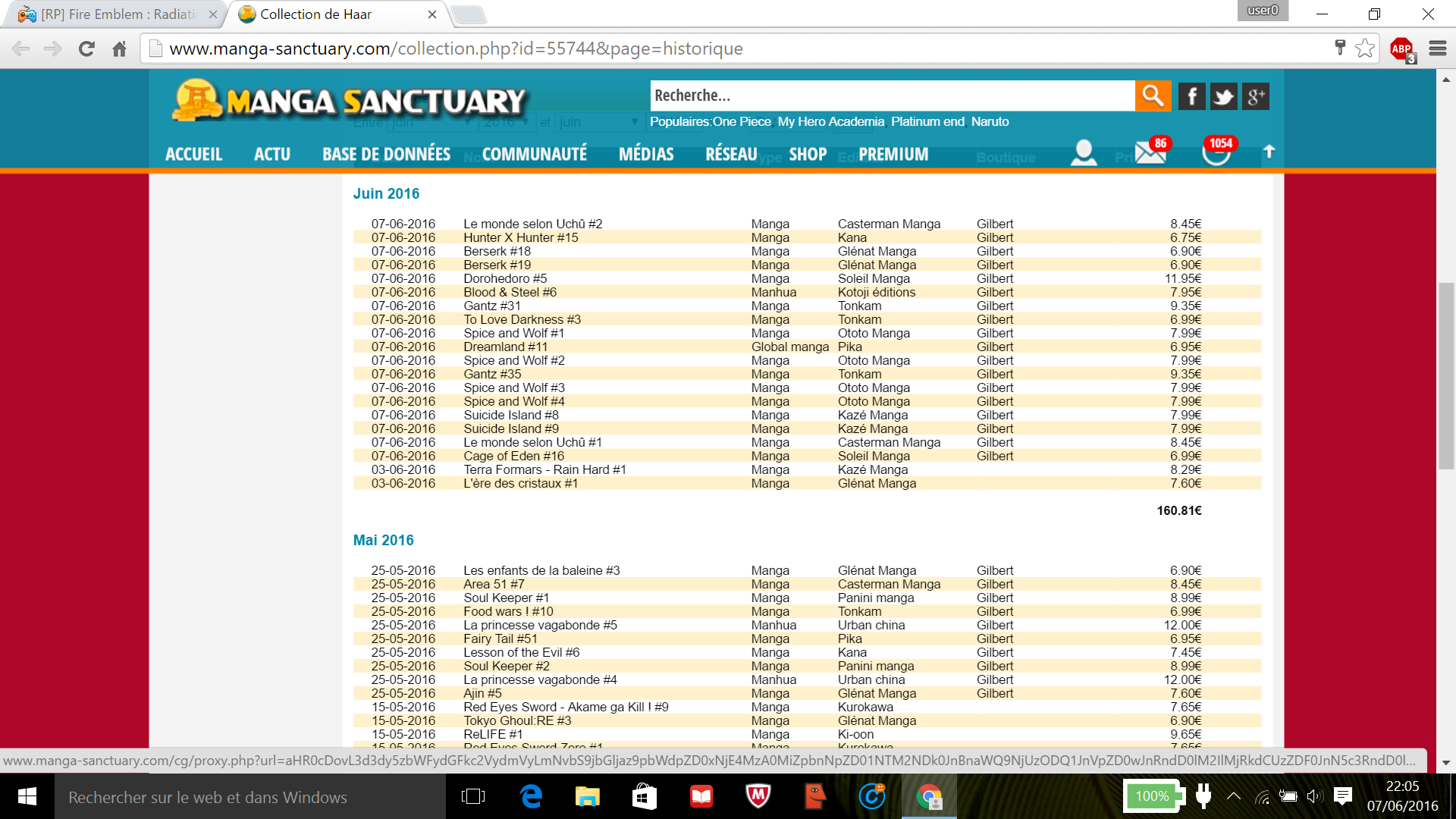Open Windows Store from taskbar

click(644, 796)
